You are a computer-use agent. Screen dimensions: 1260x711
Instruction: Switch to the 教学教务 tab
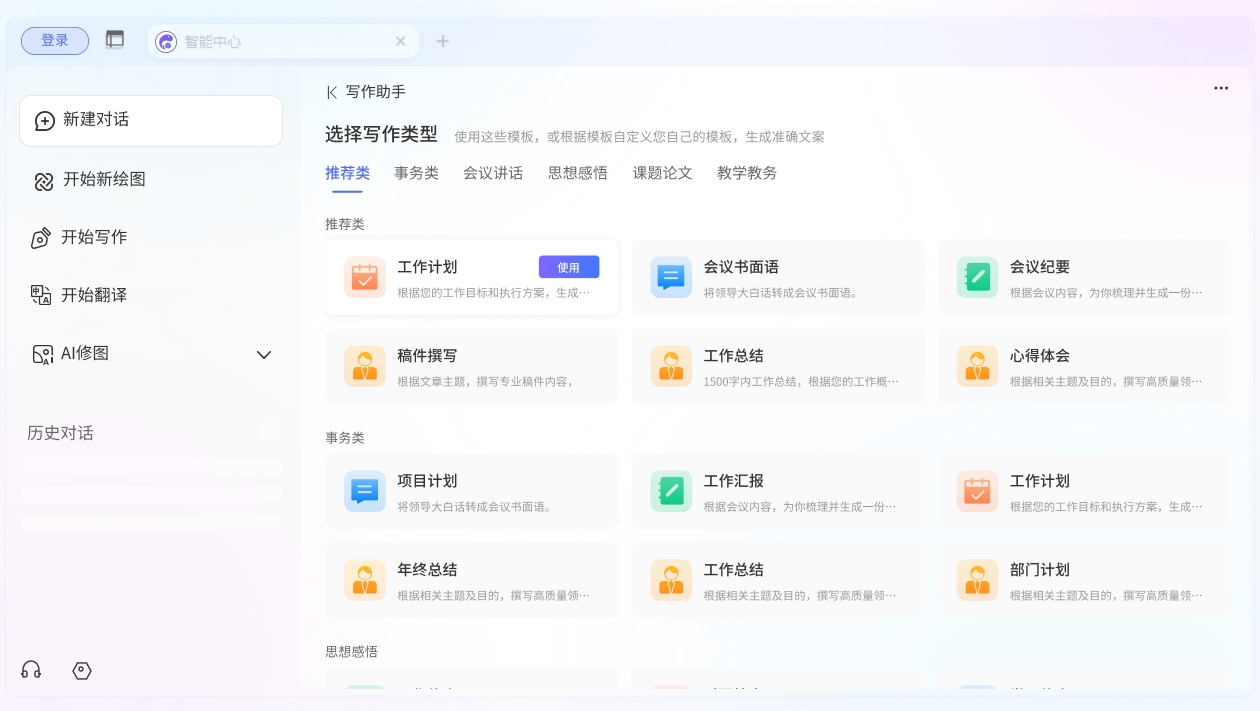pos(747,173)
